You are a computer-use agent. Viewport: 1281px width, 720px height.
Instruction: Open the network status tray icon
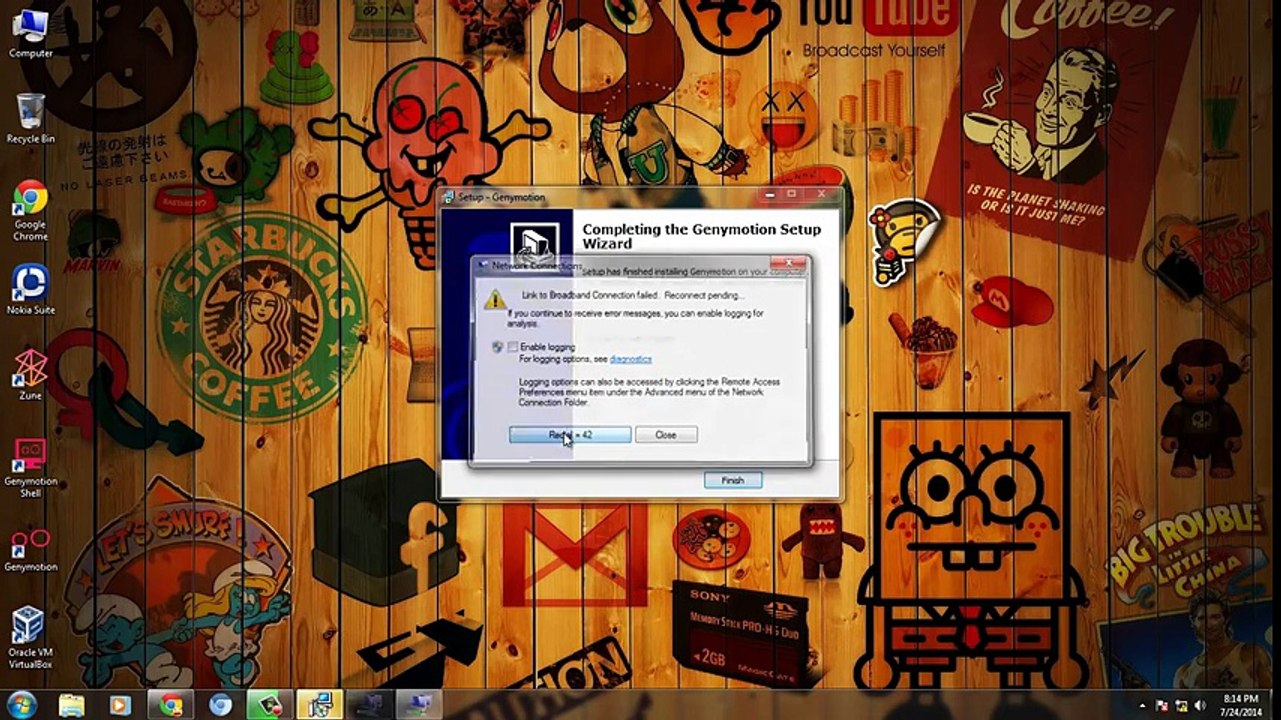1181,705
